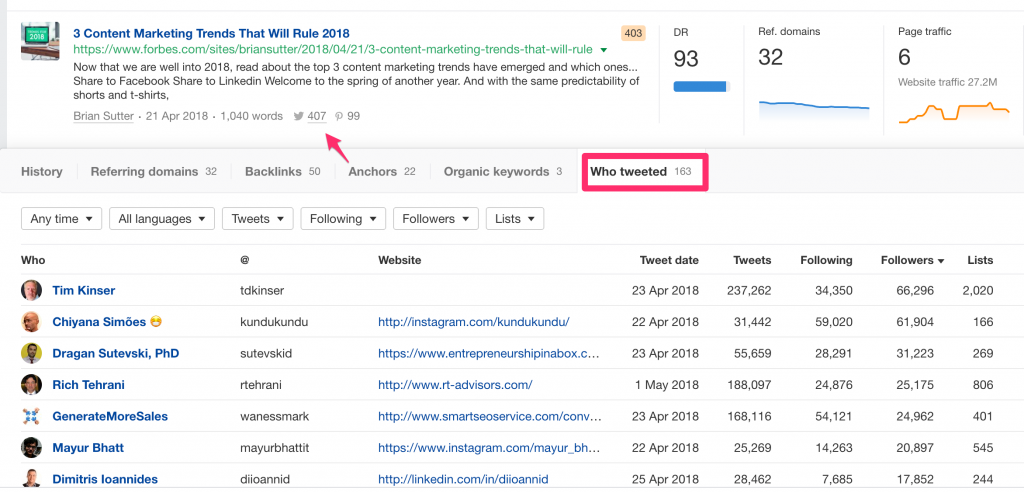Open smartseoservice.com website link

(x=490, y=416)
